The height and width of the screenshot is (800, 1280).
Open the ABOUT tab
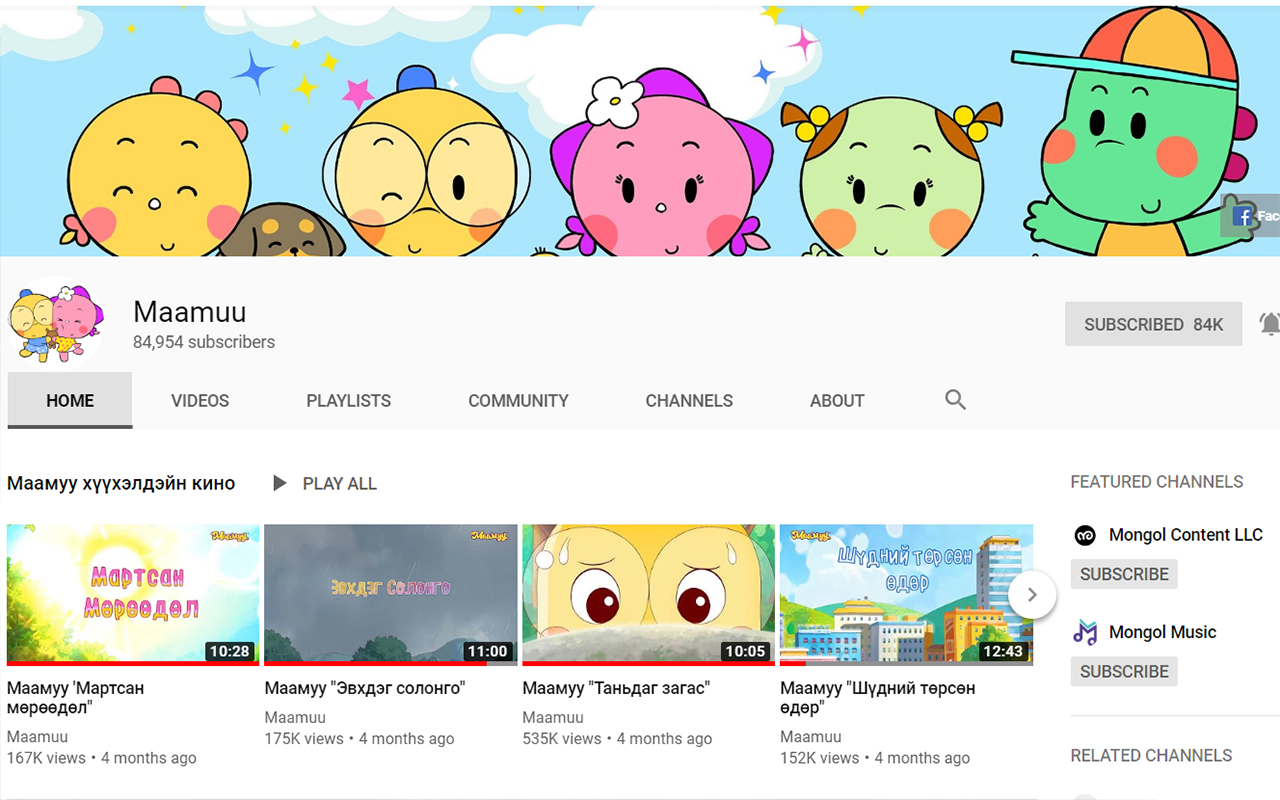click(837, 401)
